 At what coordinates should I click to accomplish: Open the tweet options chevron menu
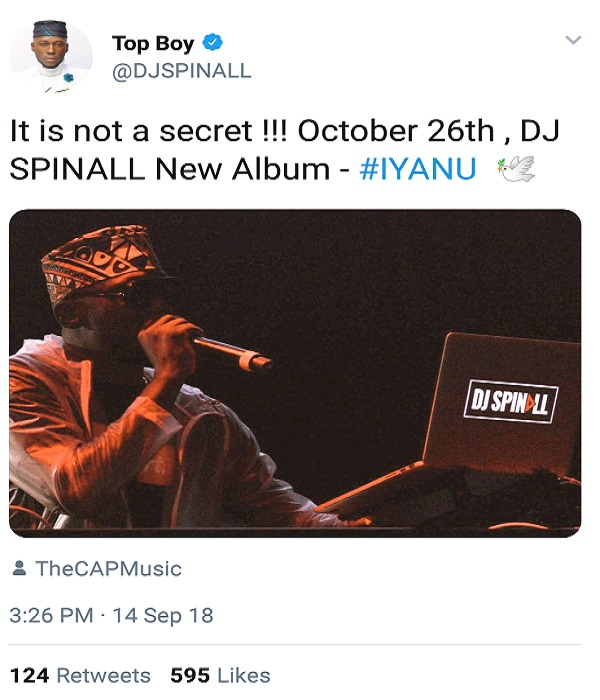point(573,40)
